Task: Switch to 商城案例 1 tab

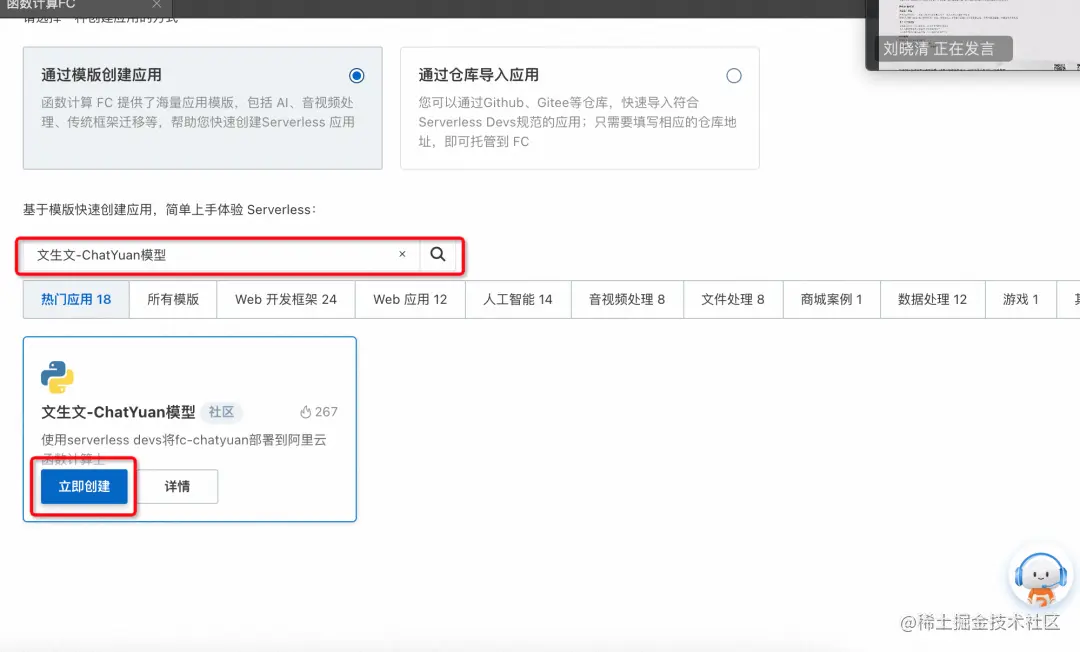Action: point(831,299)
